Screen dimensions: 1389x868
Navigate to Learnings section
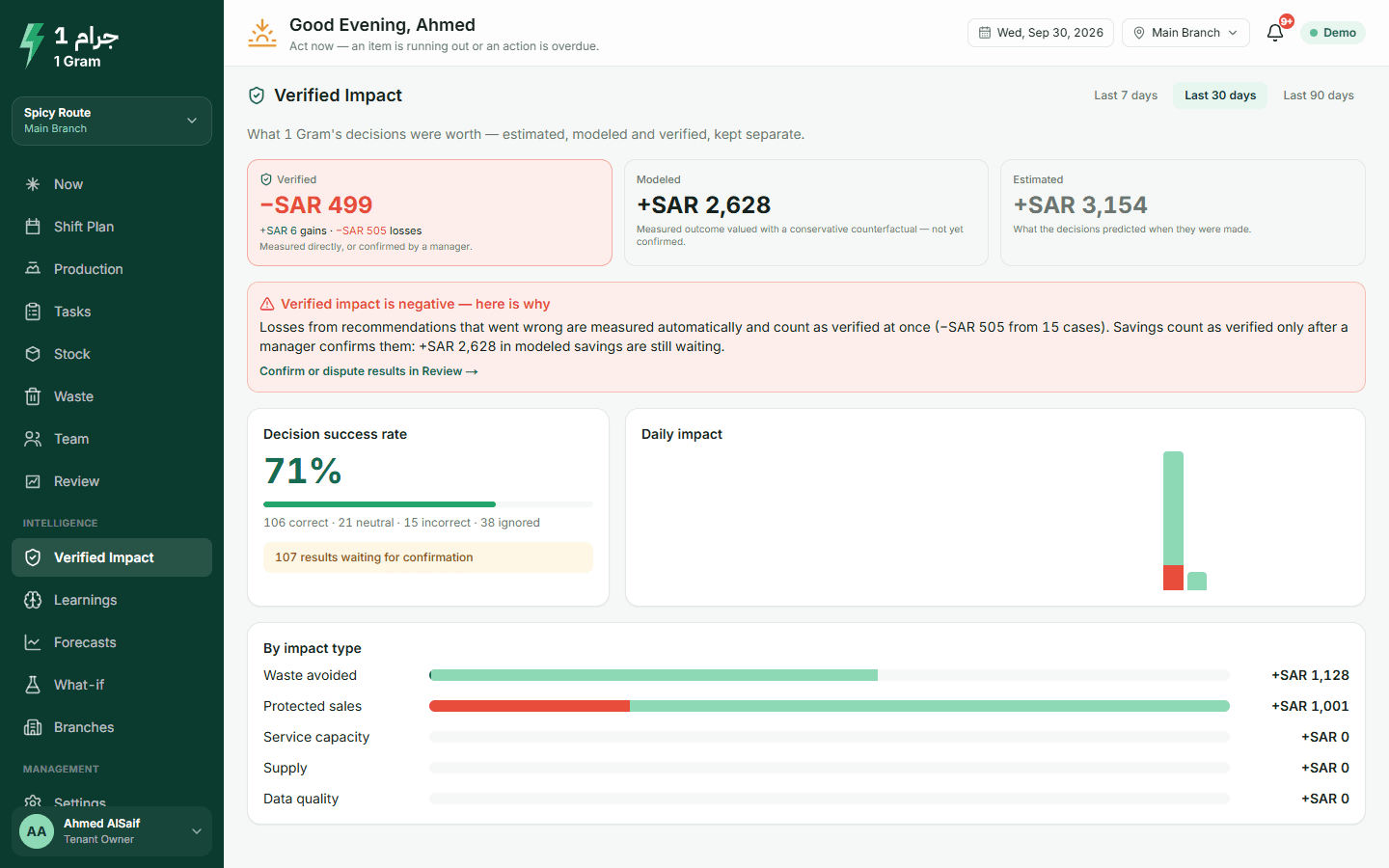(x=112, y=600)
